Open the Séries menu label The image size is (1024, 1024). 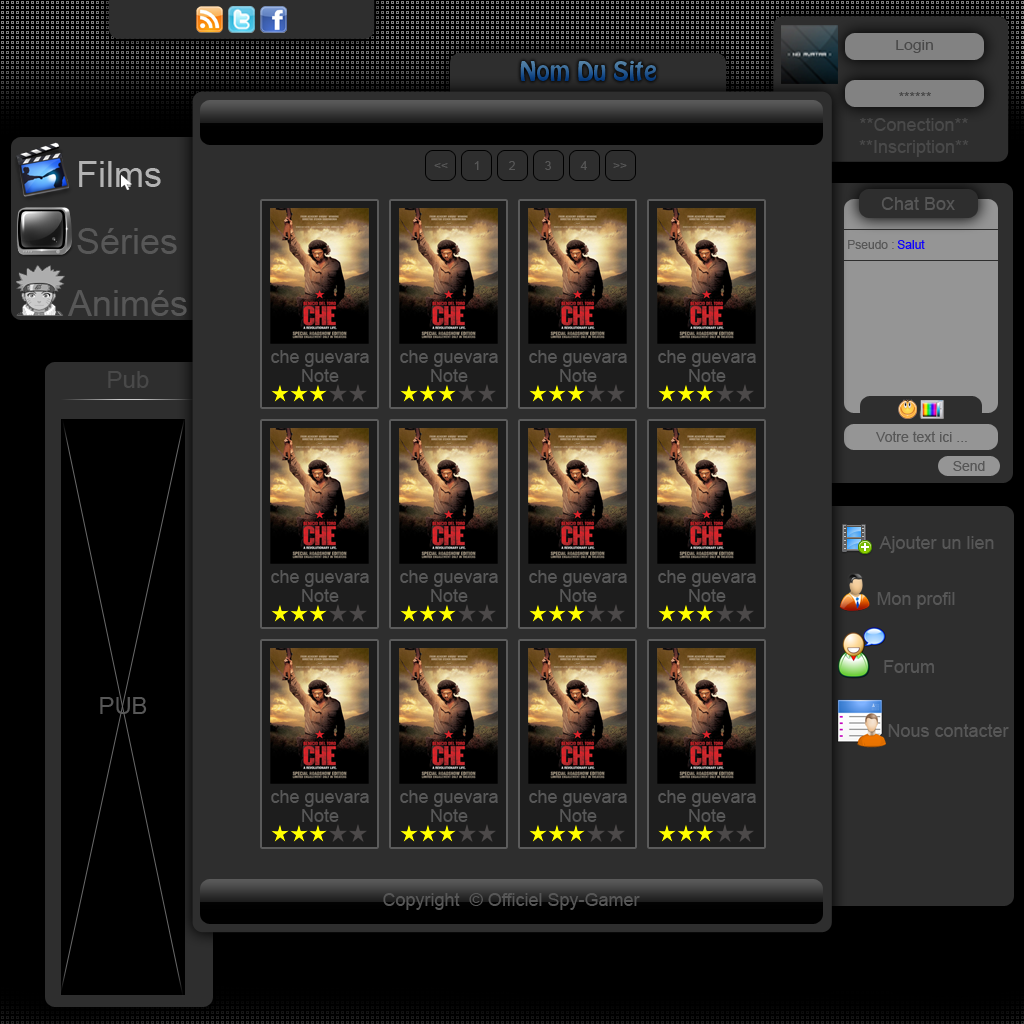127,241
